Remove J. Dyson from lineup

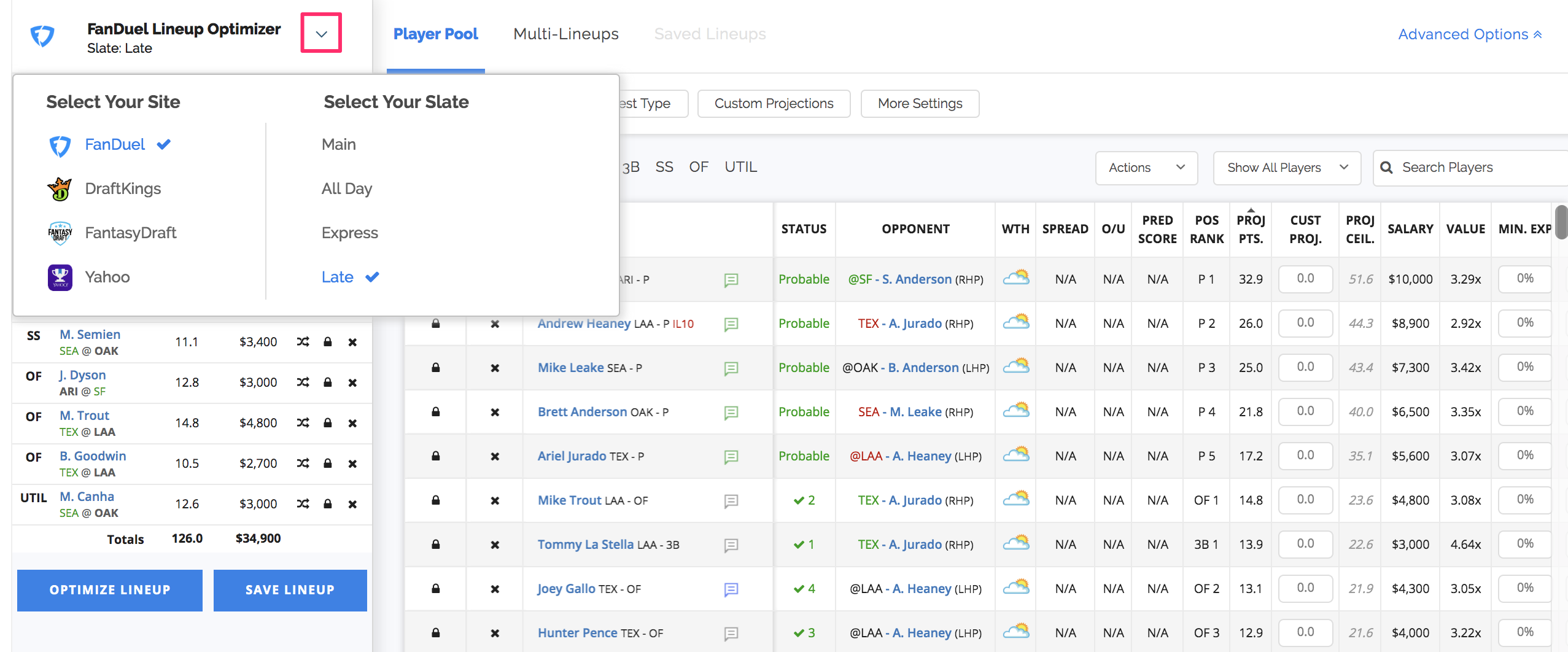point(352,382)
